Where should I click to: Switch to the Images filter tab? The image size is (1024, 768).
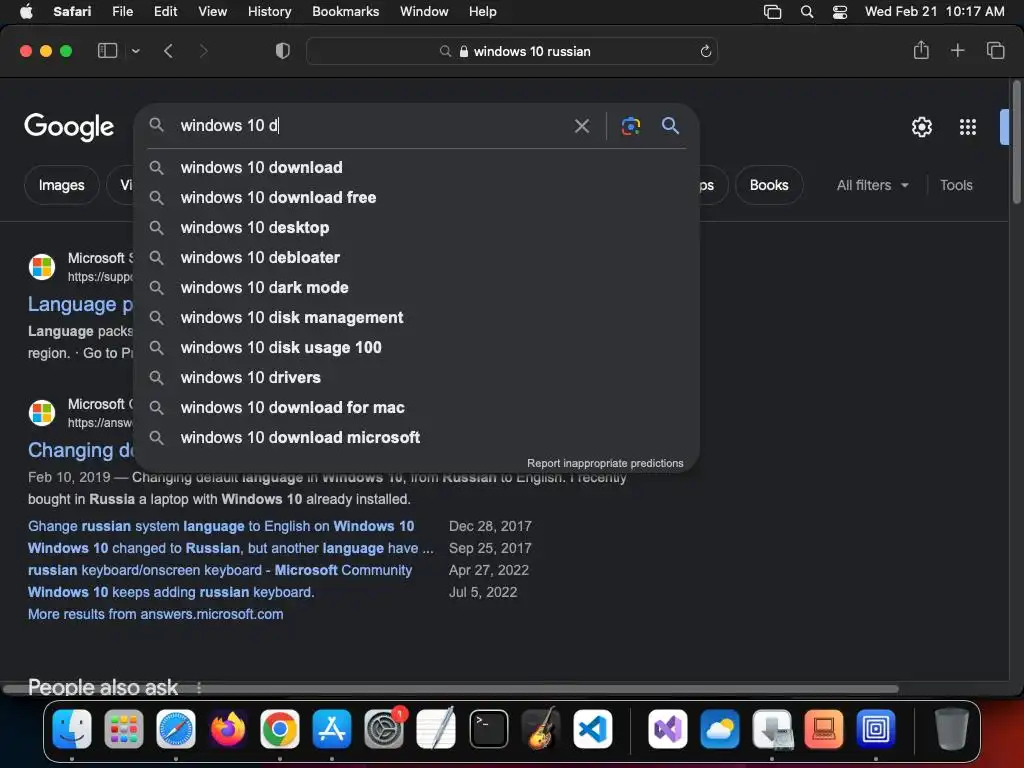[61, 185]
